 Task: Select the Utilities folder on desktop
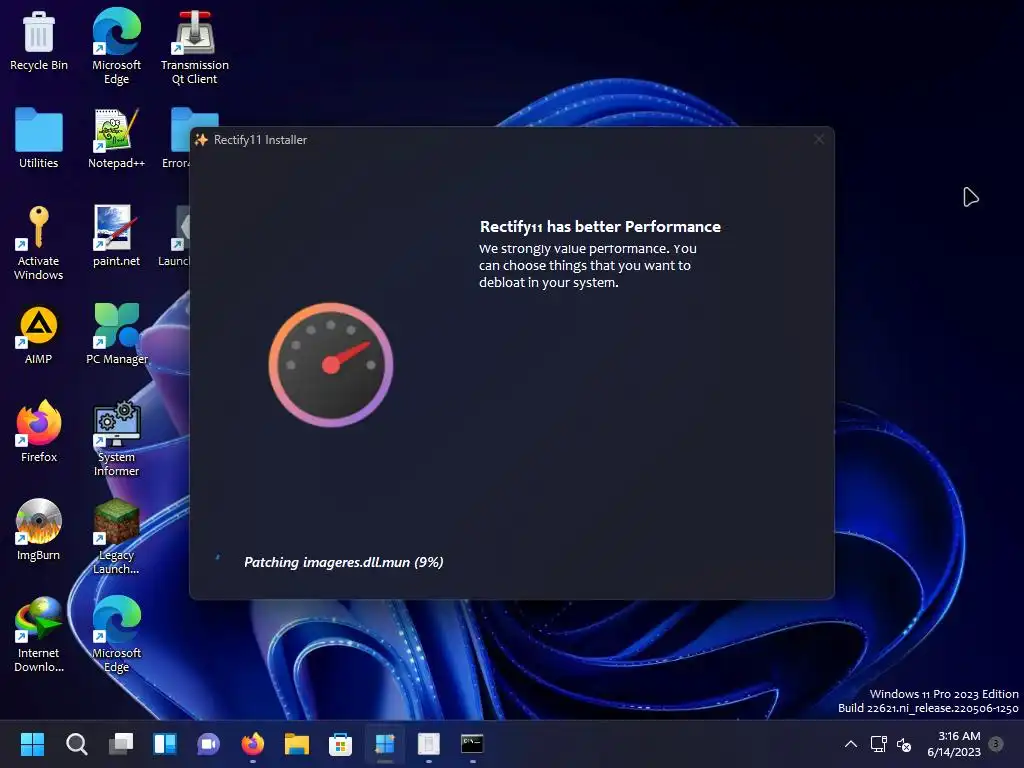tap(39, 138)
